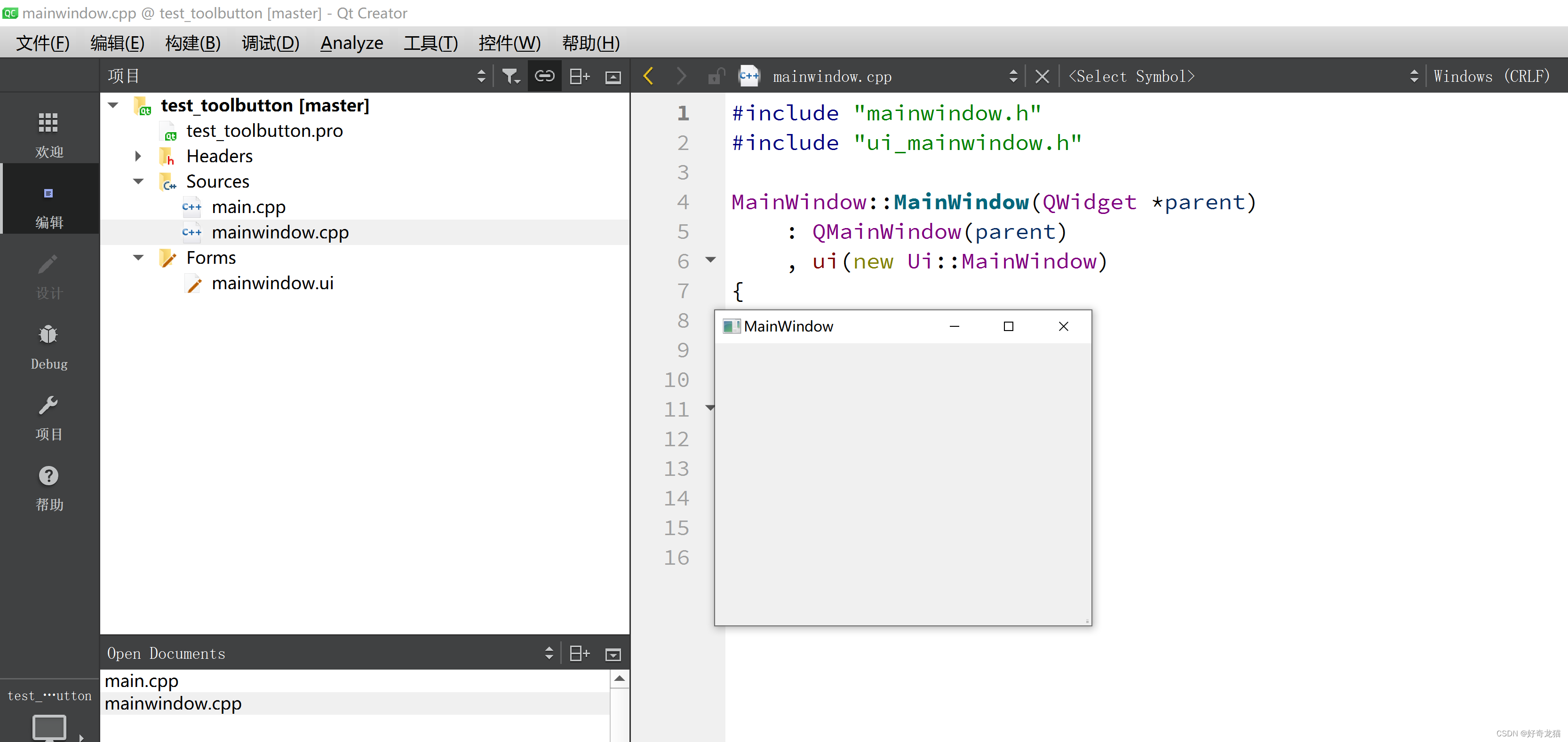This screenshot has height=742, width=1568.
Task: Click the QWidget type in constructor signature
Action: coord(1089,202)
